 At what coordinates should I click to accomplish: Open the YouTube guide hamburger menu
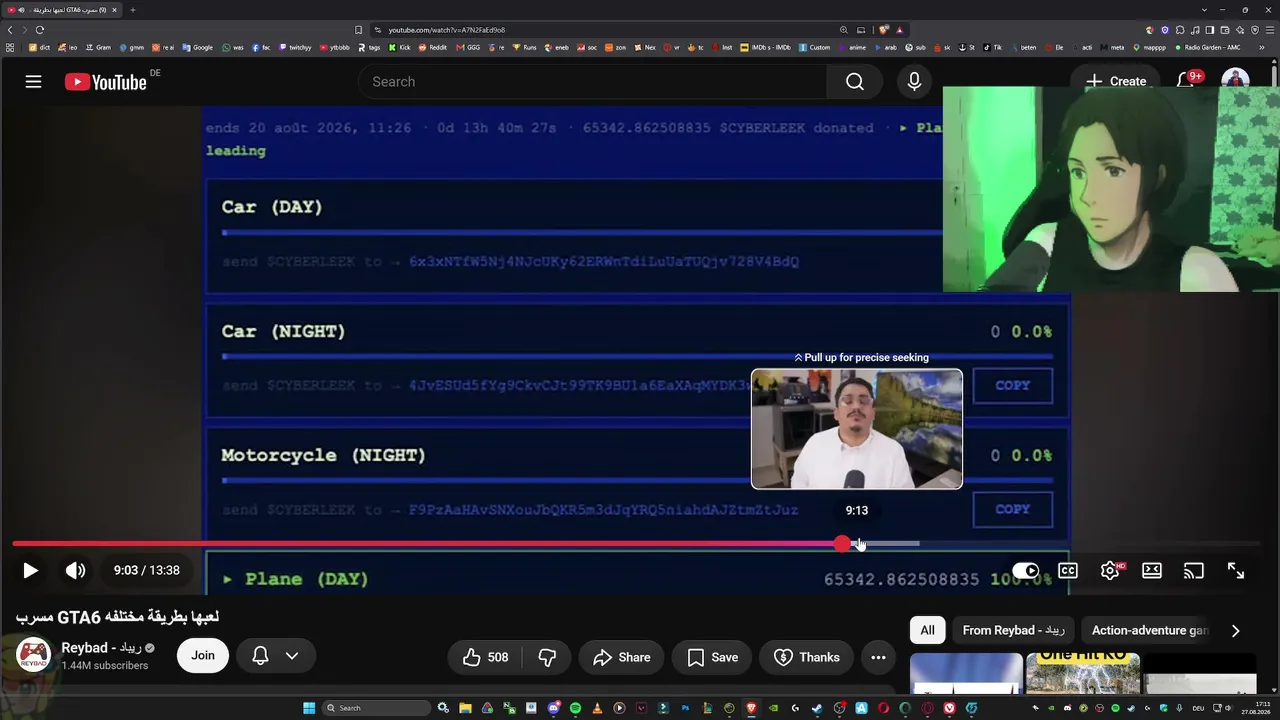pos(33,82)
